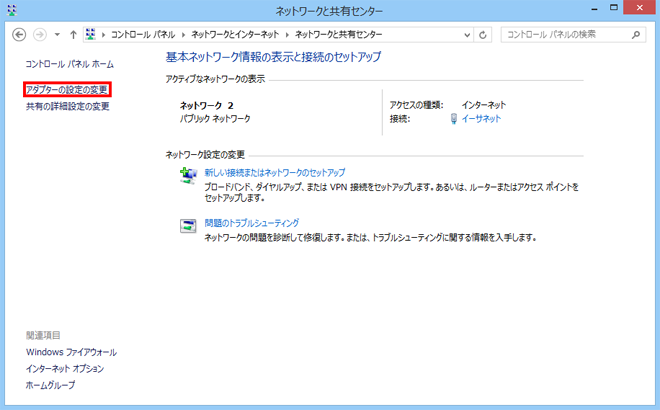The width and height of the screenshot is (660, 410).
Task: Click the window system icon in title bar
Action: coord(12,10)
